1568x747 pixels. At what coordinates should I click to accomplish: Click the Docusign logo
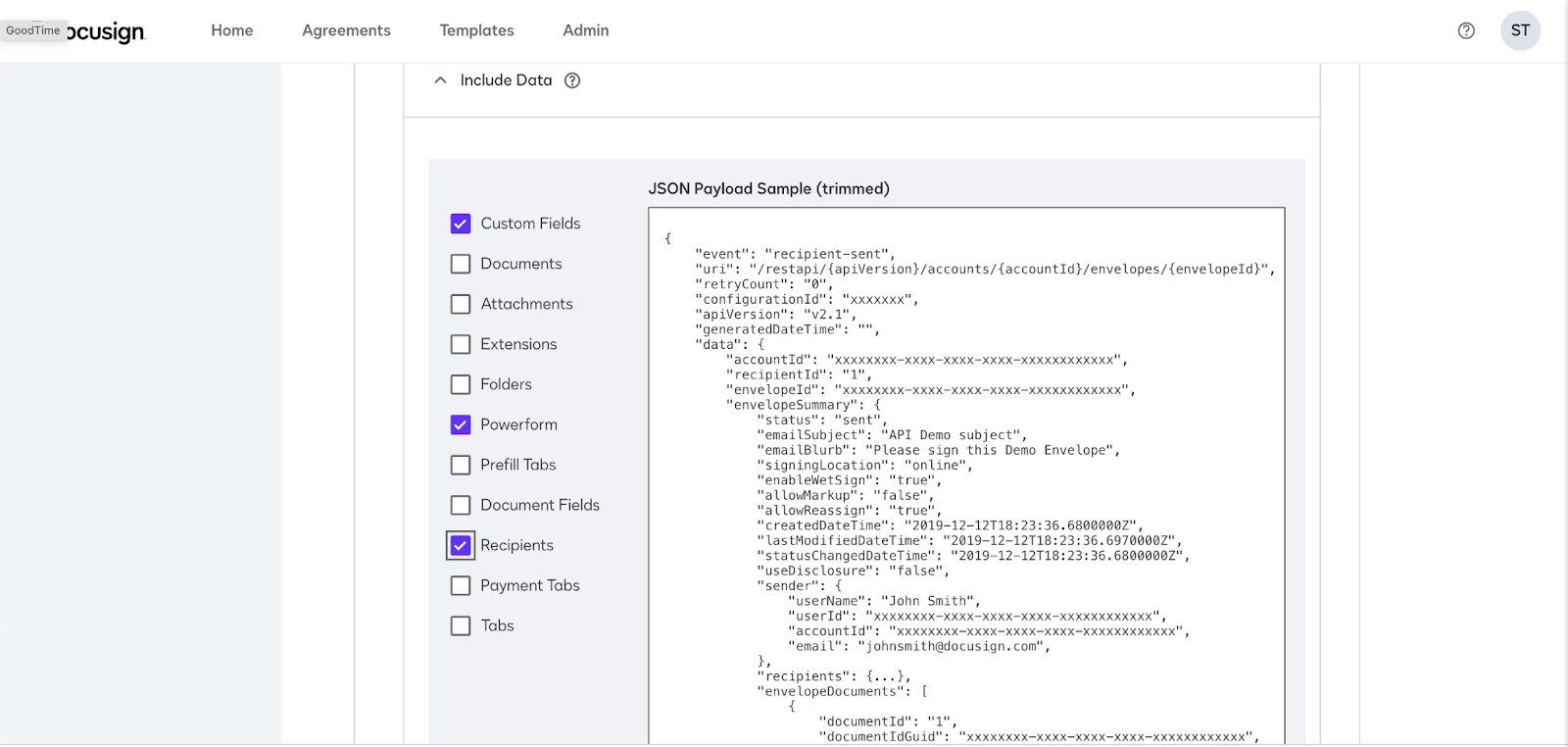tap(106, 31)
